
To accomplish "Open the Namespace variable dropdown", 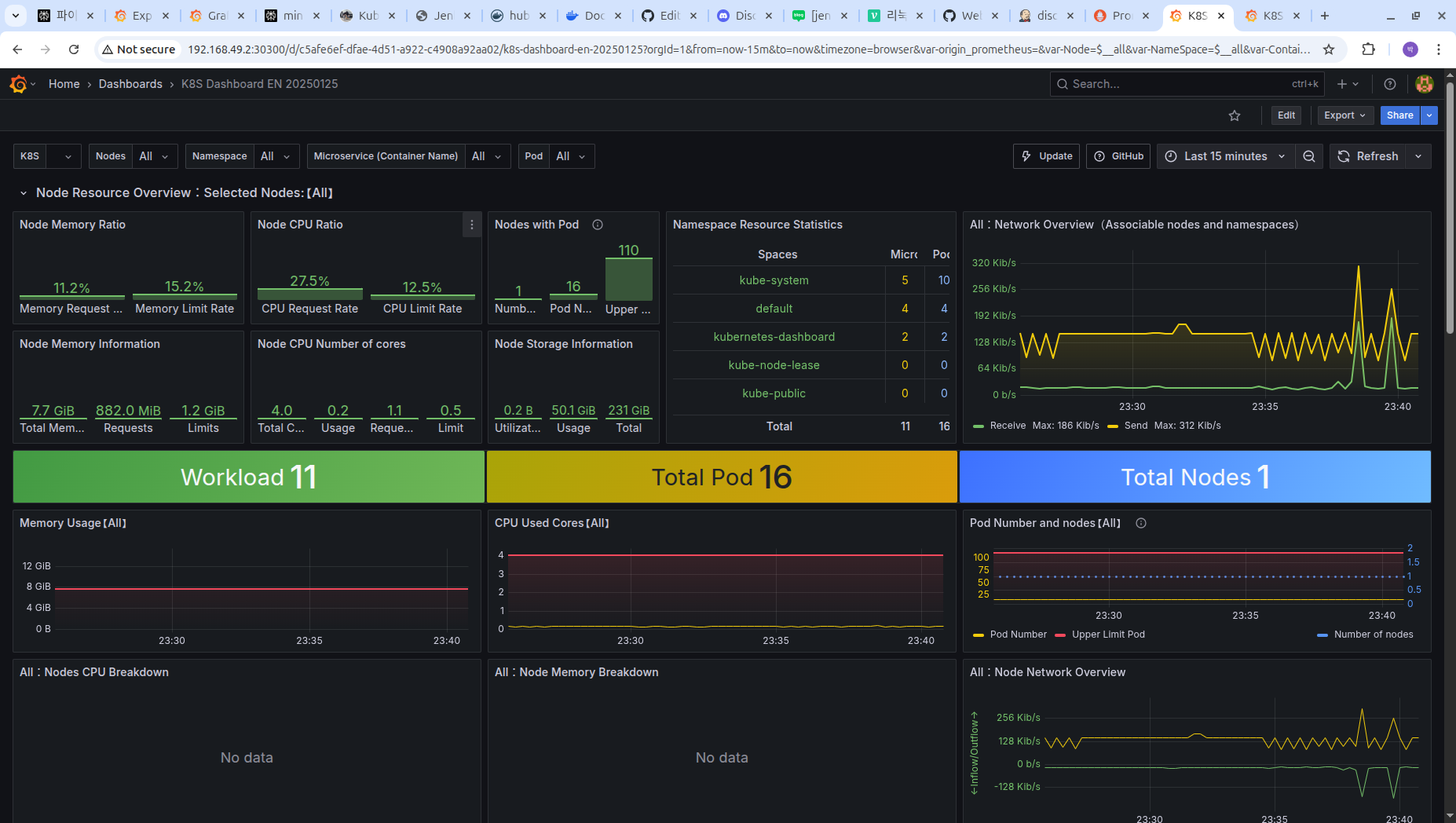I will tap(276, 156).
